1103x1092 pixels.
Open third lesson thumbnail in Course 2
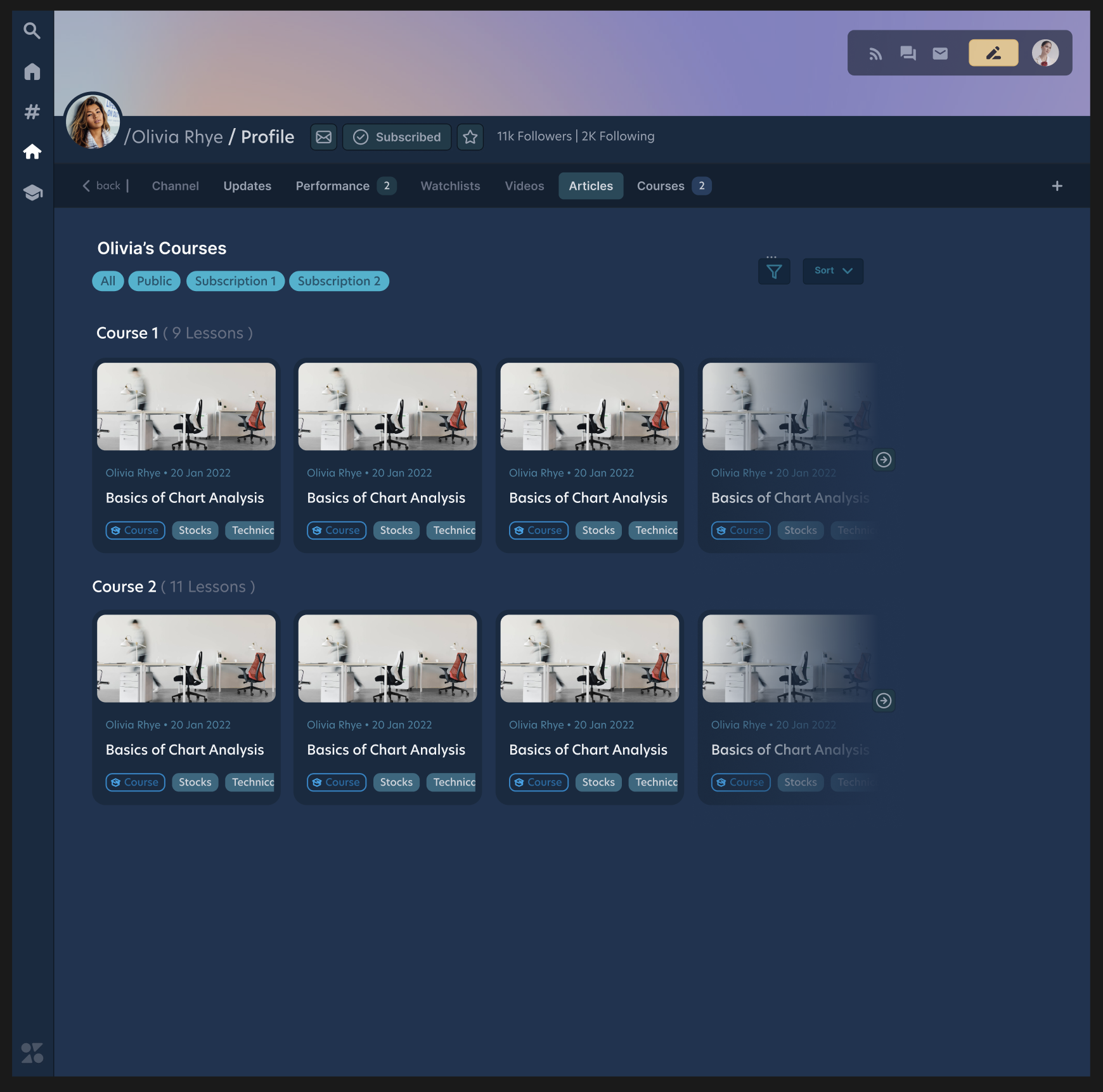point(590,658)
